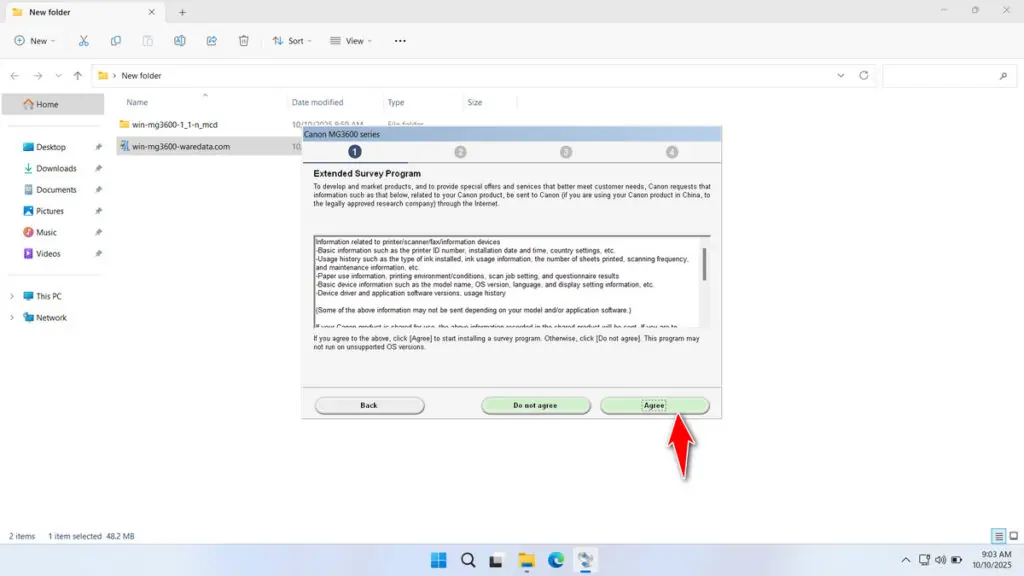
Task: Open the Sort dropdown options
Action: coord(292,40)
